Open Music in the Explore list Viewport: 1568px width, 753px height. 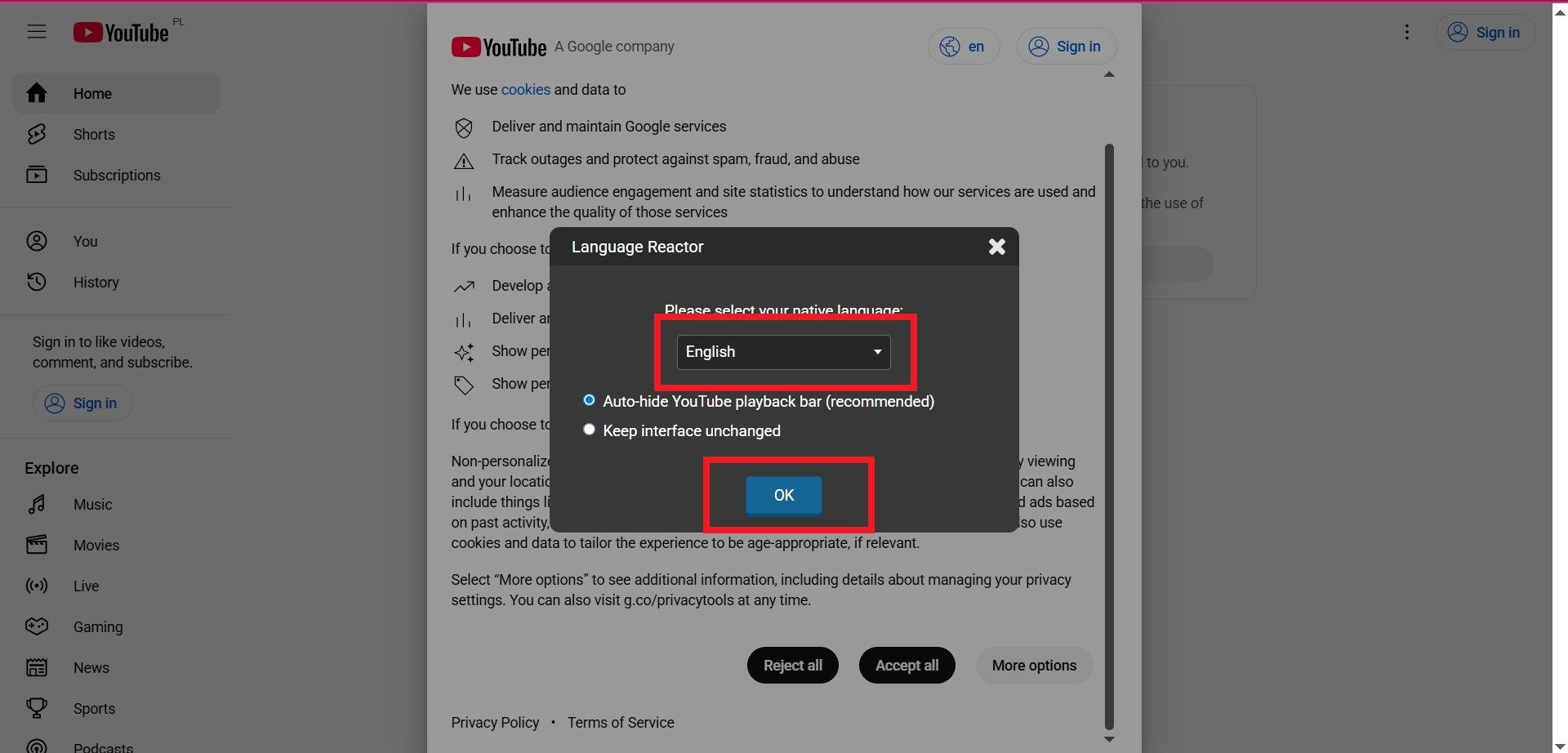(92, 504)
